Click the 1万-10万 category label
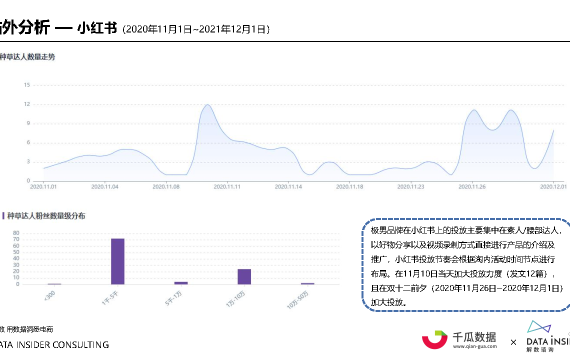Image resolution: width=570 pixels, height=360 pixels. point(236,299)
